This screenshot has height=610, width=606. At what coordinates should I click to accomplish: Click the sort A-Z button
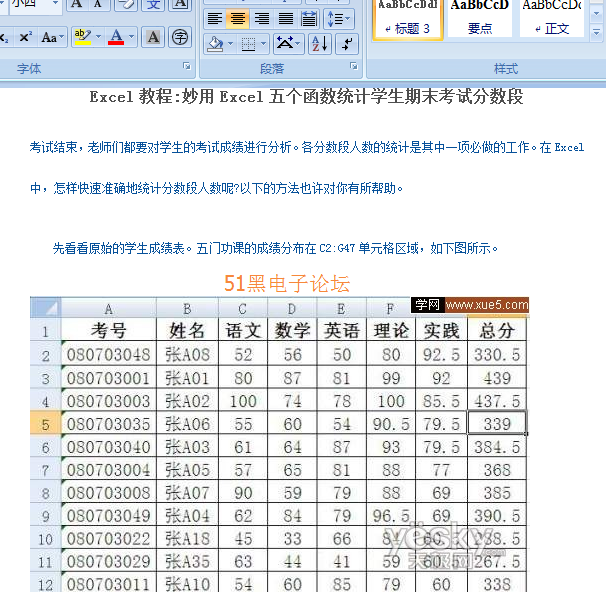[320, 44]
